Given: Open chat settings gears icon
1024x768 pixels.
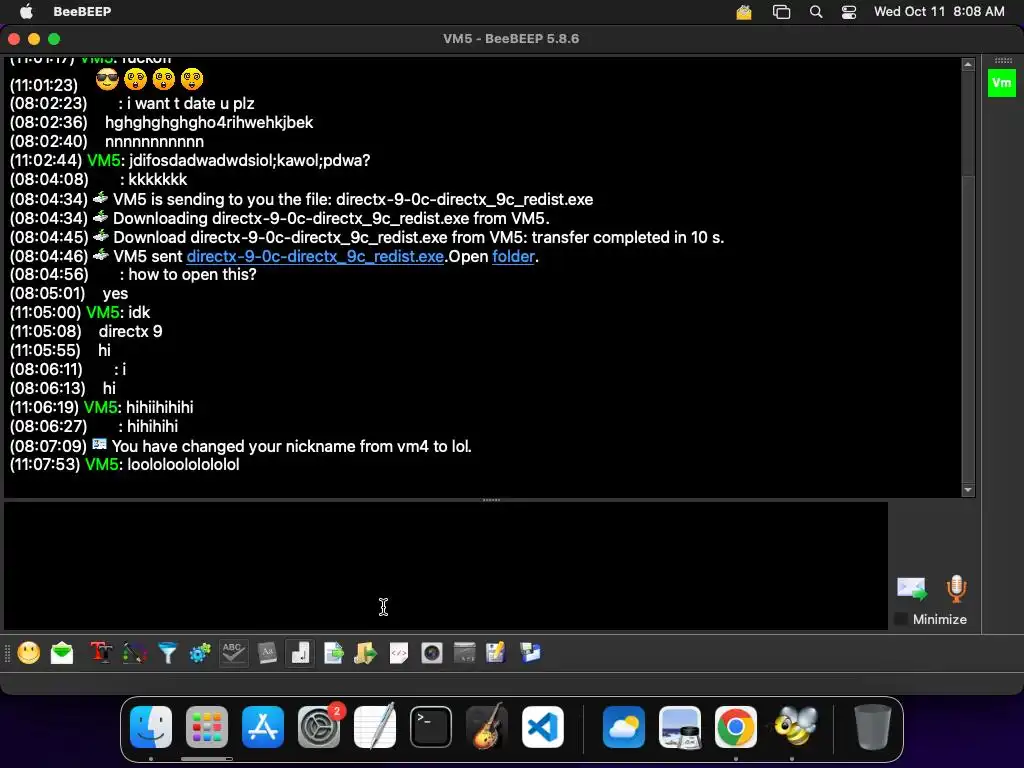Looking at the screenshot, I should point(200,652).
